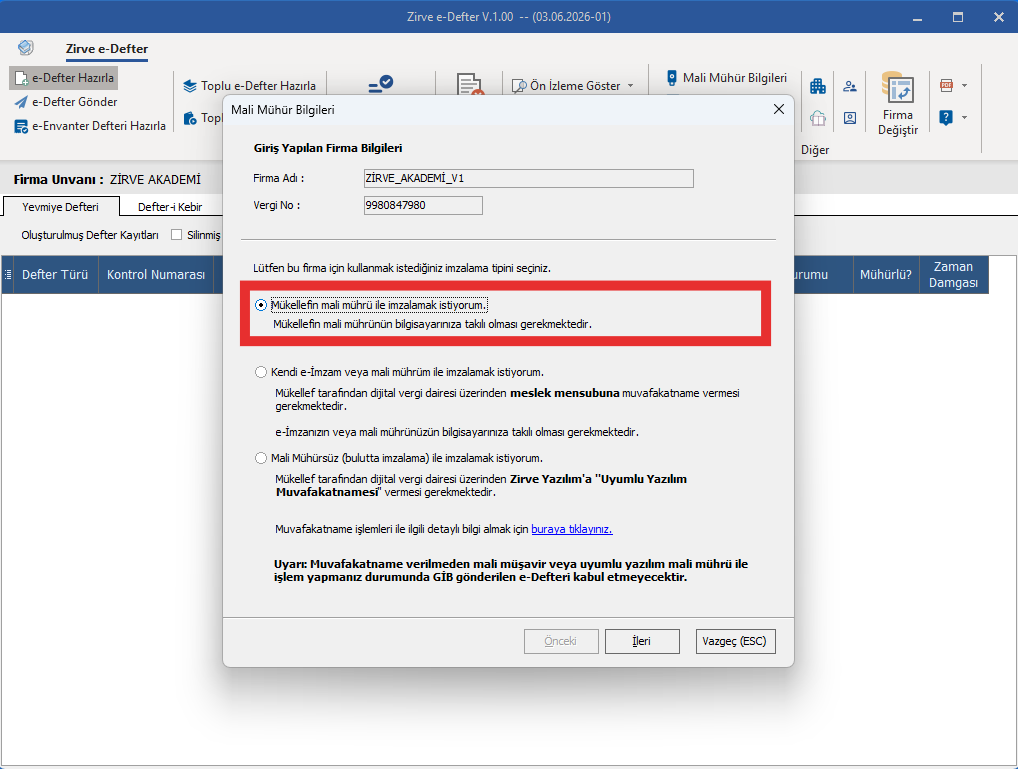Image resolution: width=1018 pixels, height=769 pixels.
Task: Click the İleri button
Action: [x=642, y=641]
